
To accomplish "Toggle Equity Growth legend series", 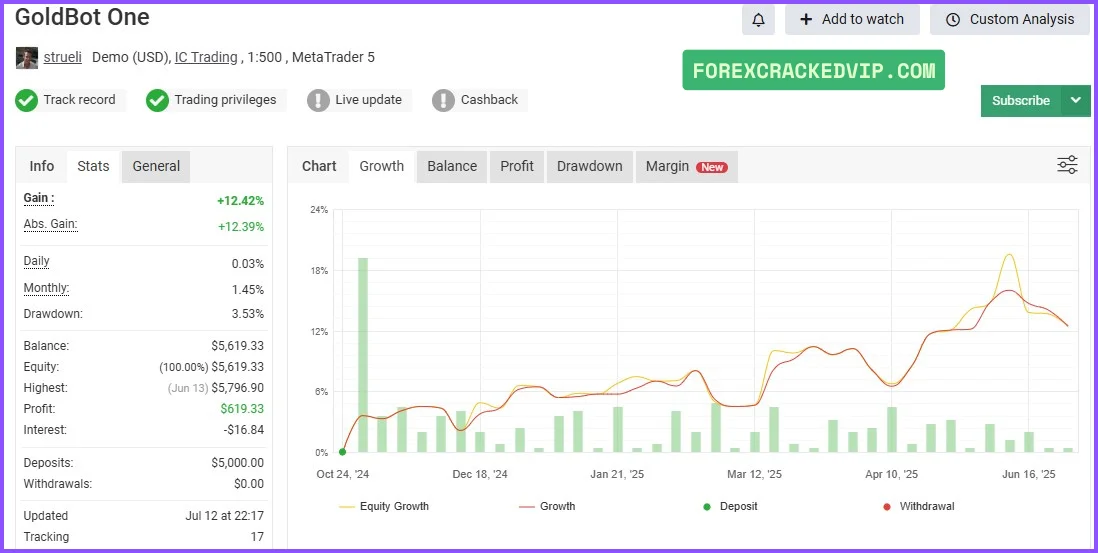I will pos(384,507).
